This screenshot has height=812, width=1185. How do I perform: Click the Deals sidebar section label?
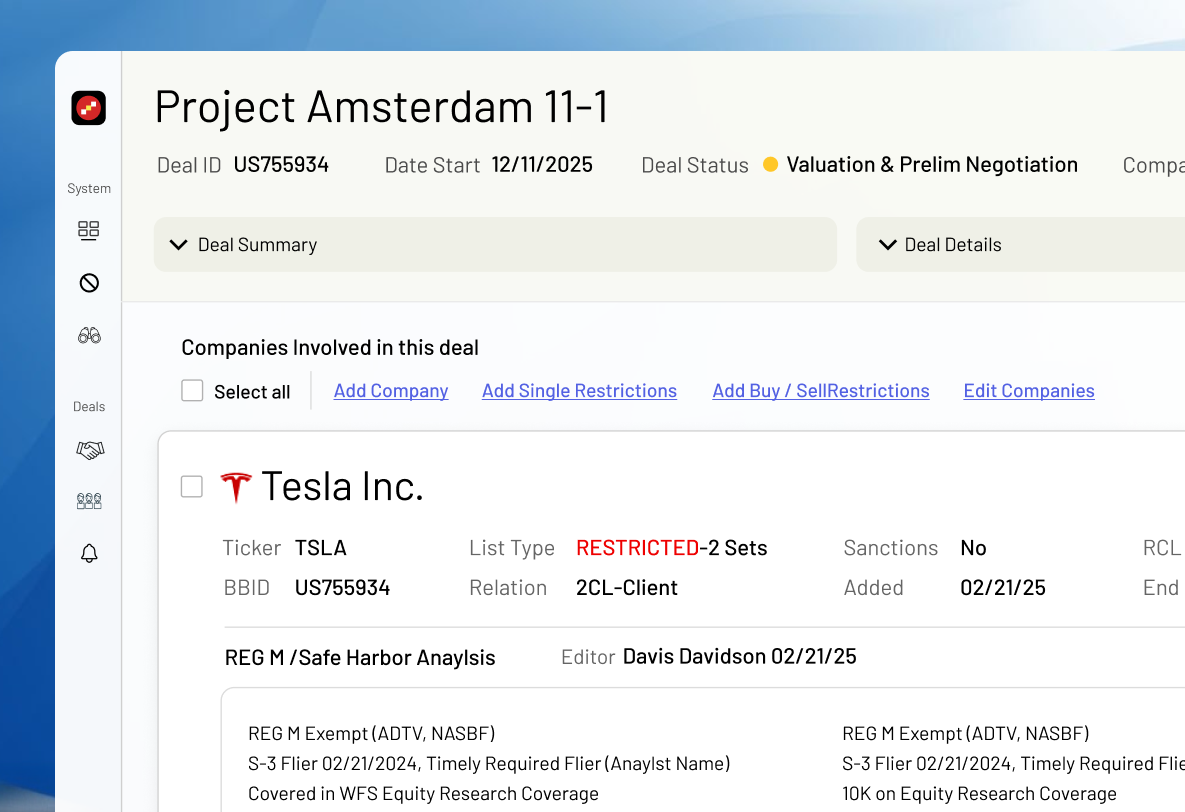[89, 407]
